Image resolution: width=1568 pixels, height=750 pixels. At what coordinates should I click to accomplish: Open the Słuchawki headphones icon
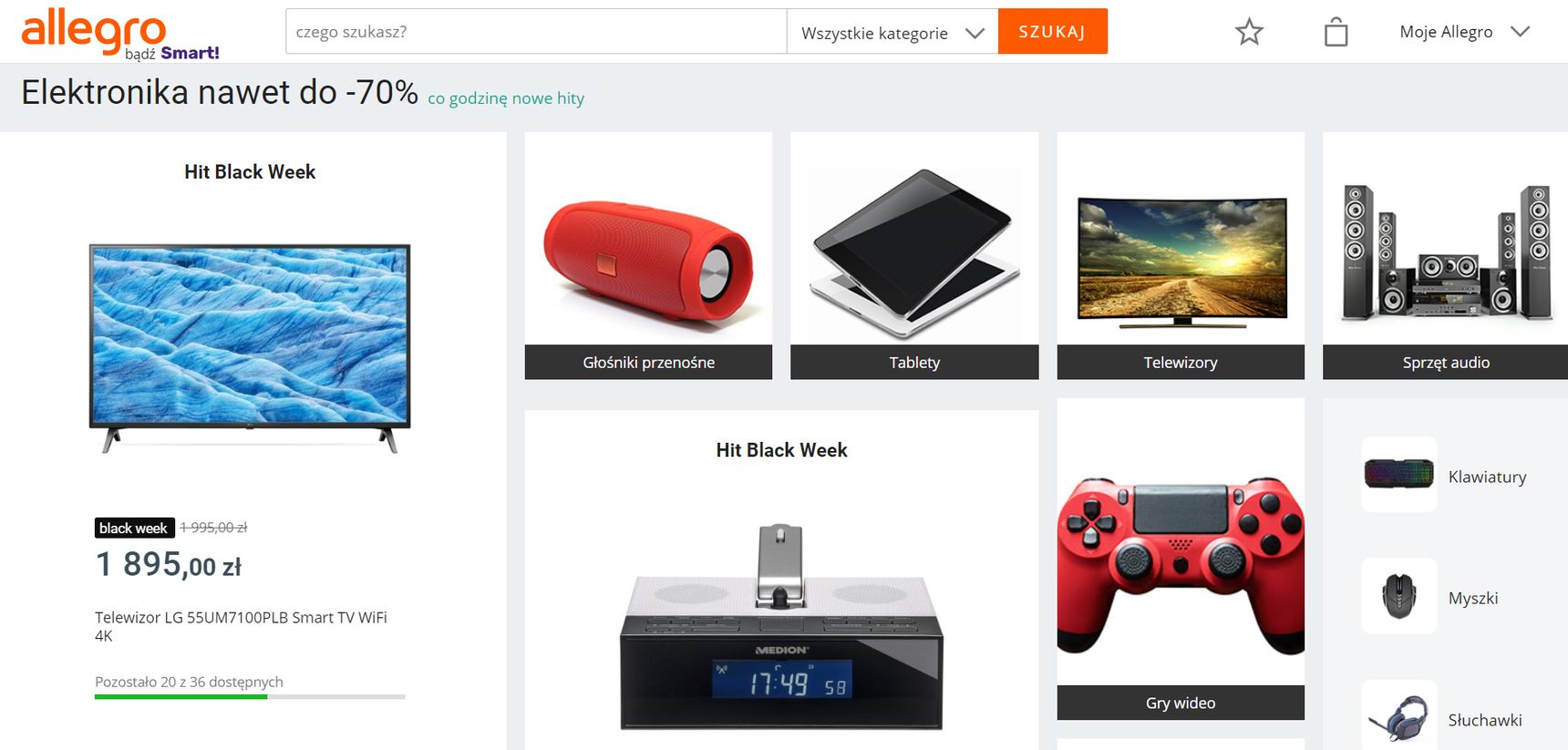pos(1399,716)
